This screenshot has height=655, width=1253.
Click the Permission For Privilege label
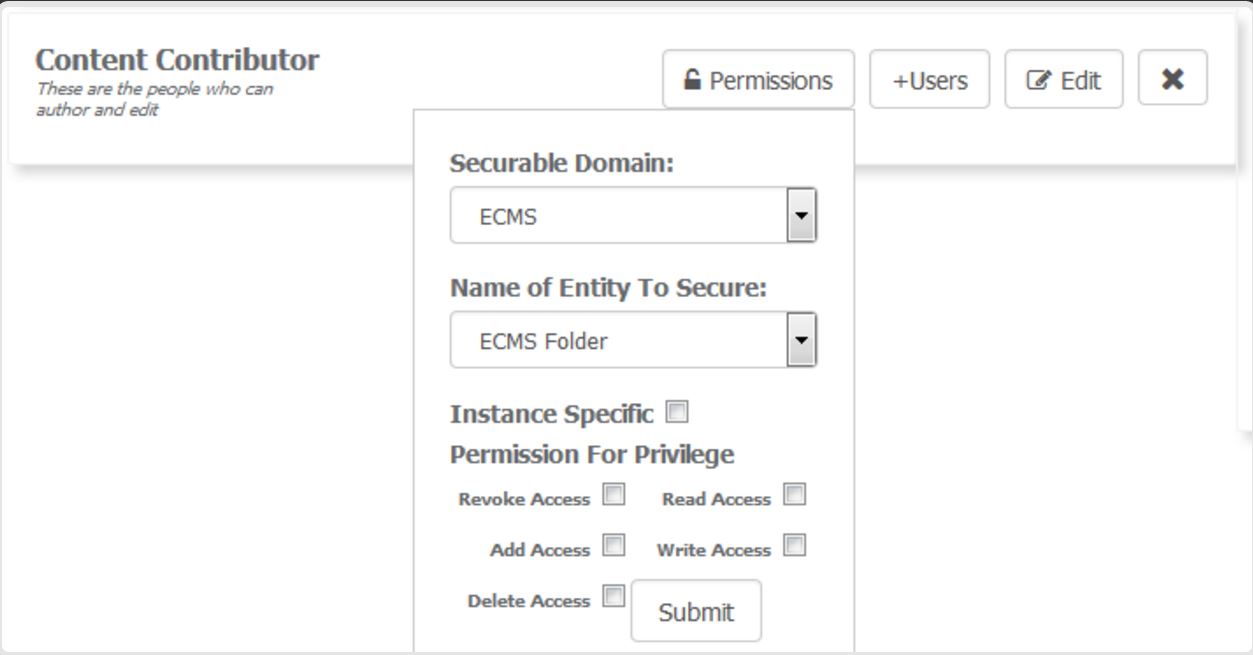(x=592, y=455)
